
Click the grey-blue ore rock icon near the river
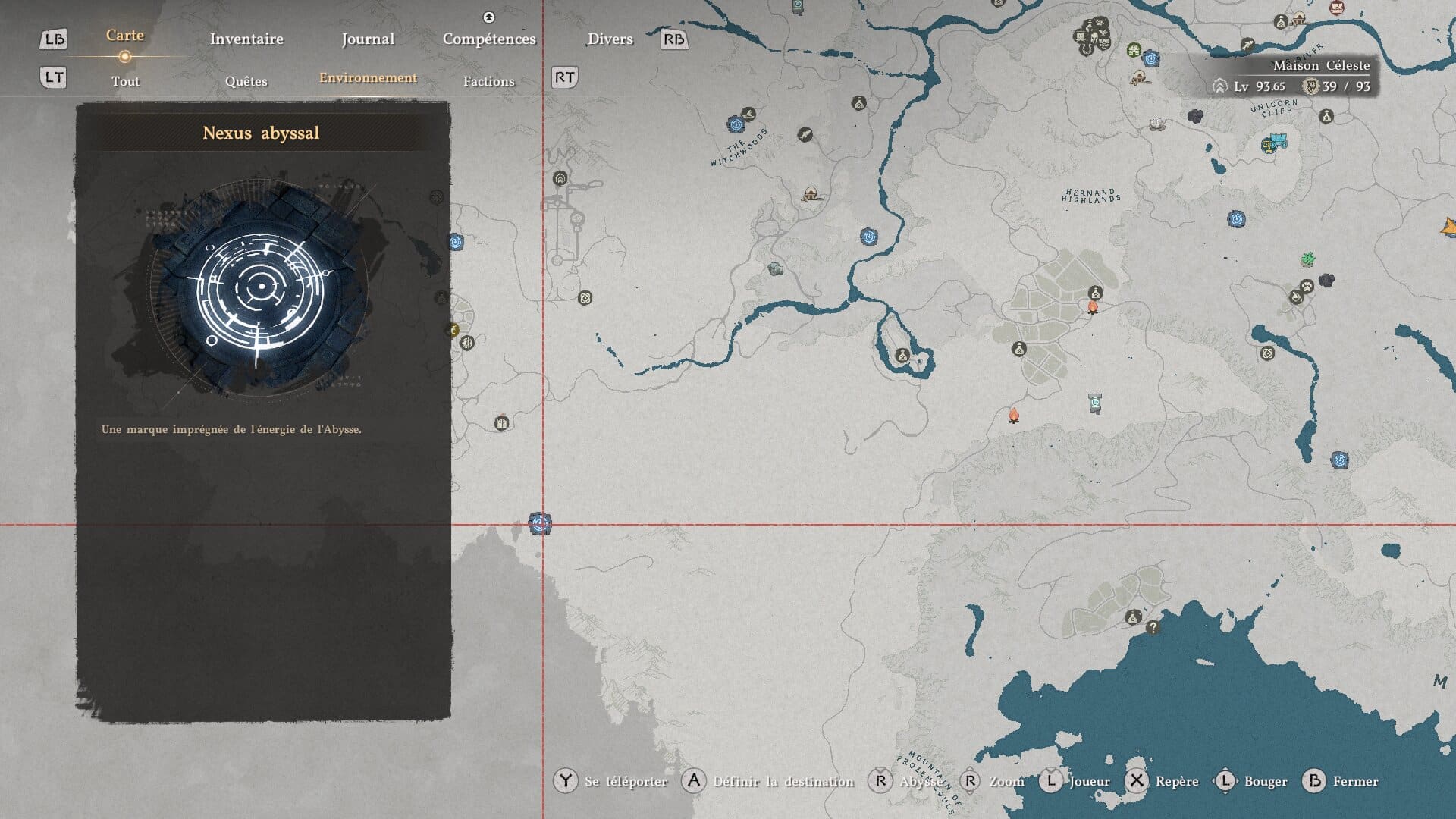pos(775,269)
